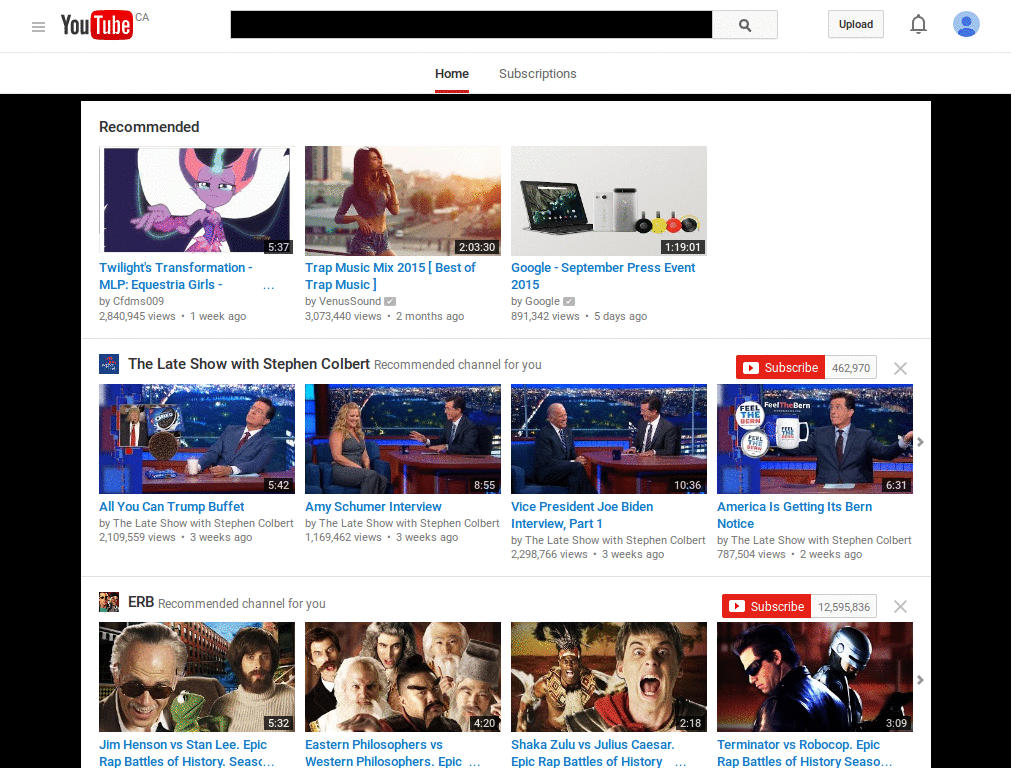Subscribe to the ERB channel
The height and width of the screenshot is (768, 1024).
(766, 606)
